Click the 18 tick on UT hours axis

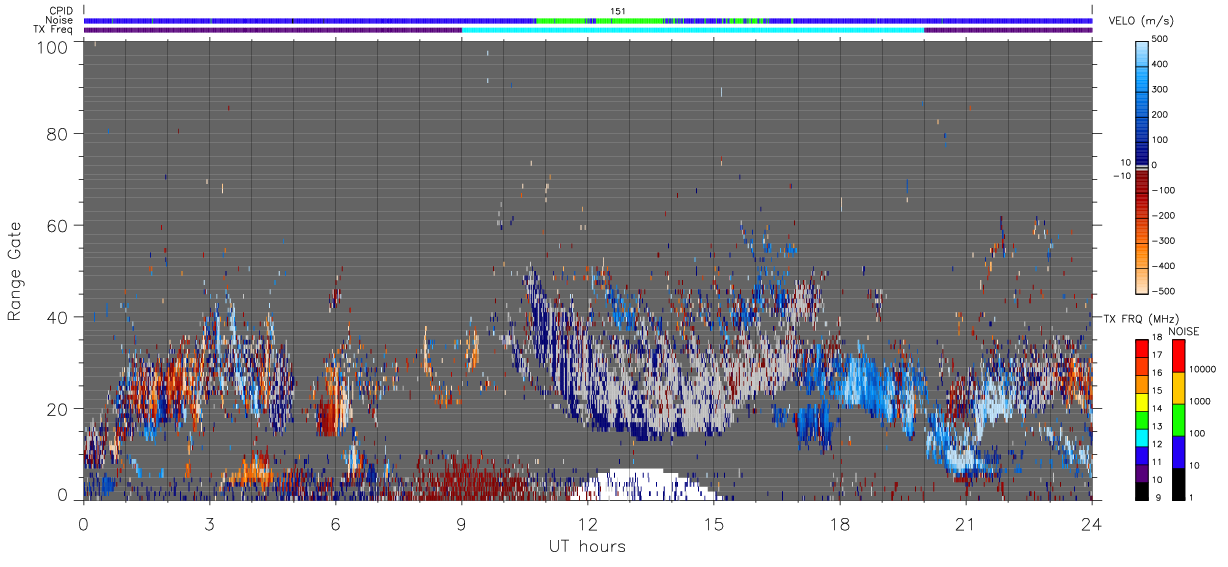(x=840, y=523)
